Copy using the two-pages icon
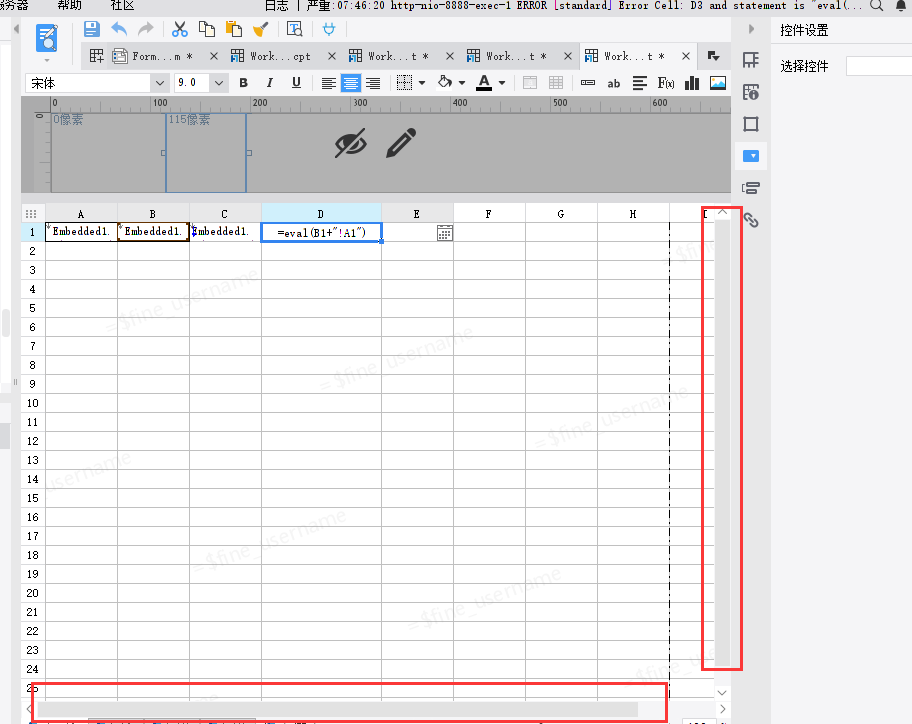 (206, 29)
